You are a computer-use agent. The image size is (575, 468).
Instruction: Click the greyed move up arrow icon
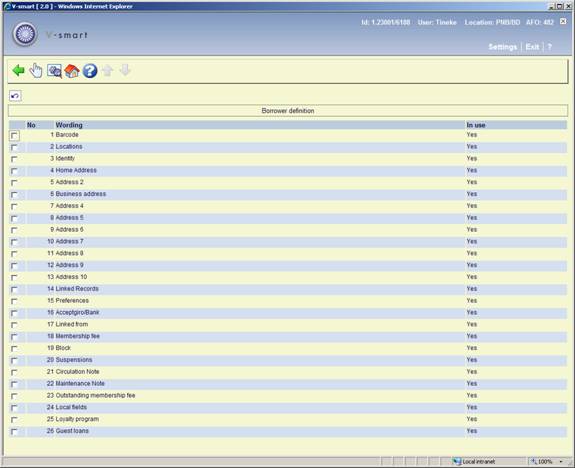[107, 70]
